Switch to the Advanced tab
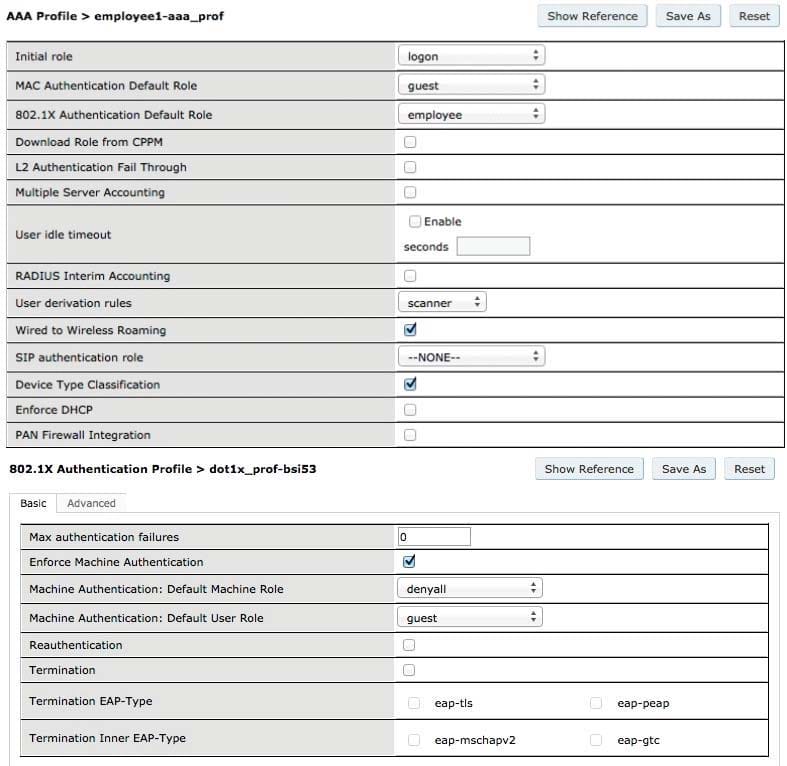The height and width of the screenshot is (766, 787). click(x=91, y=503)
